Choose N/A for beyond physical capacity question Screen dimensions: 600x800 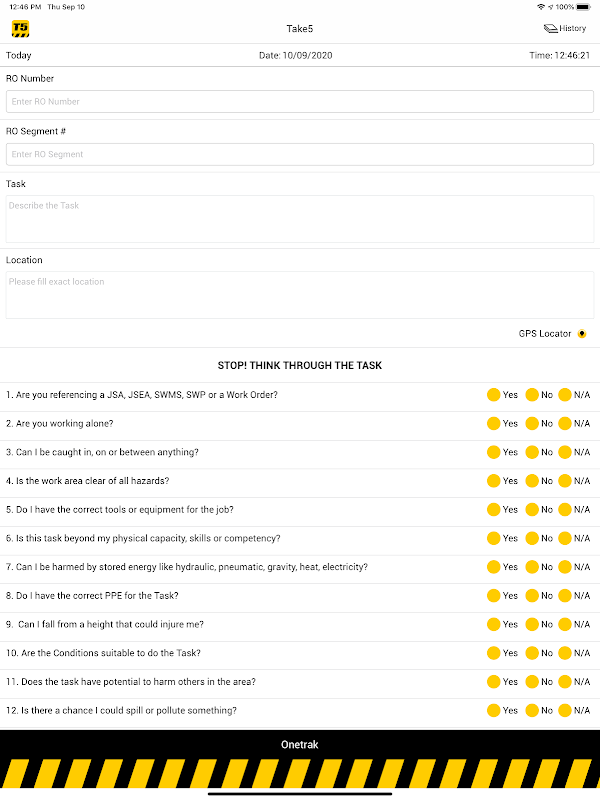[x=565, y=538]
